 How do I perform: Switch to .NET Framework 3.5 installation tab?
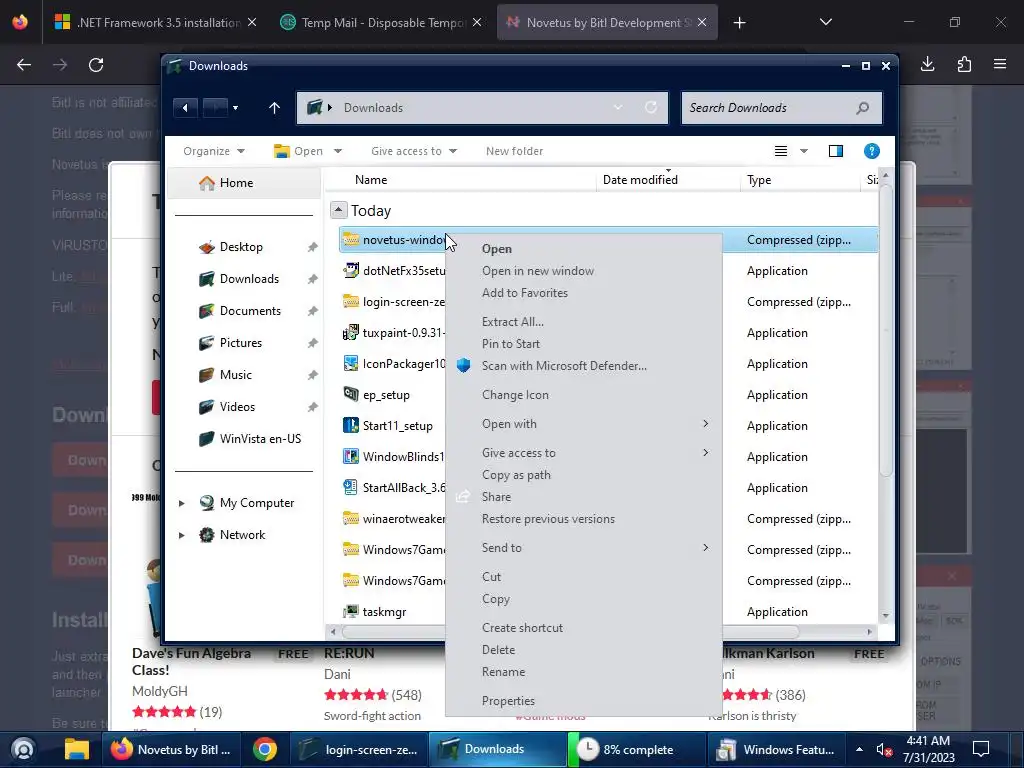(156, 22)
